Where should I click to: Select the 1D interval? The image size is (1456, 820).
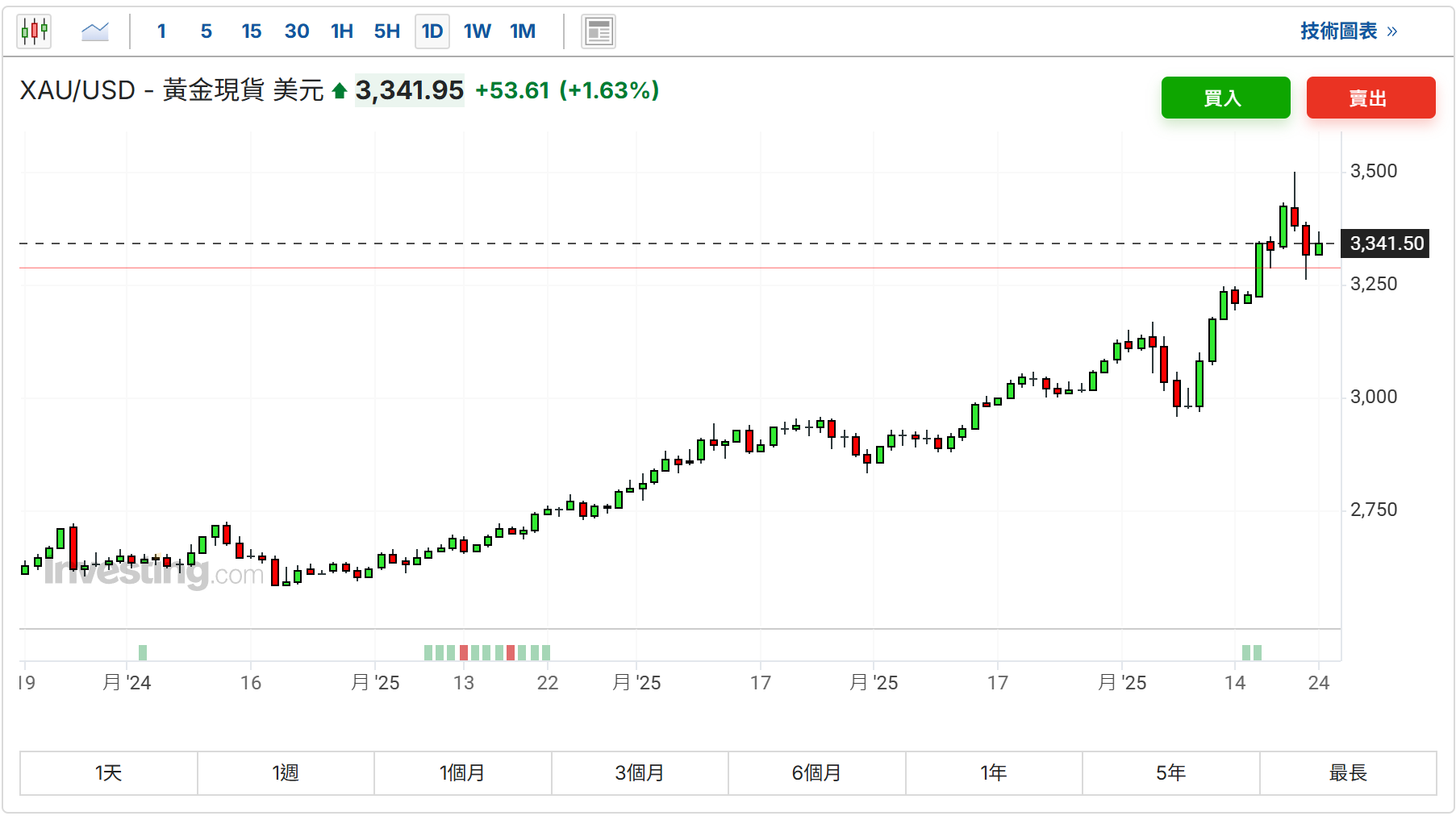pyautogui.click(x=432, y=31)
